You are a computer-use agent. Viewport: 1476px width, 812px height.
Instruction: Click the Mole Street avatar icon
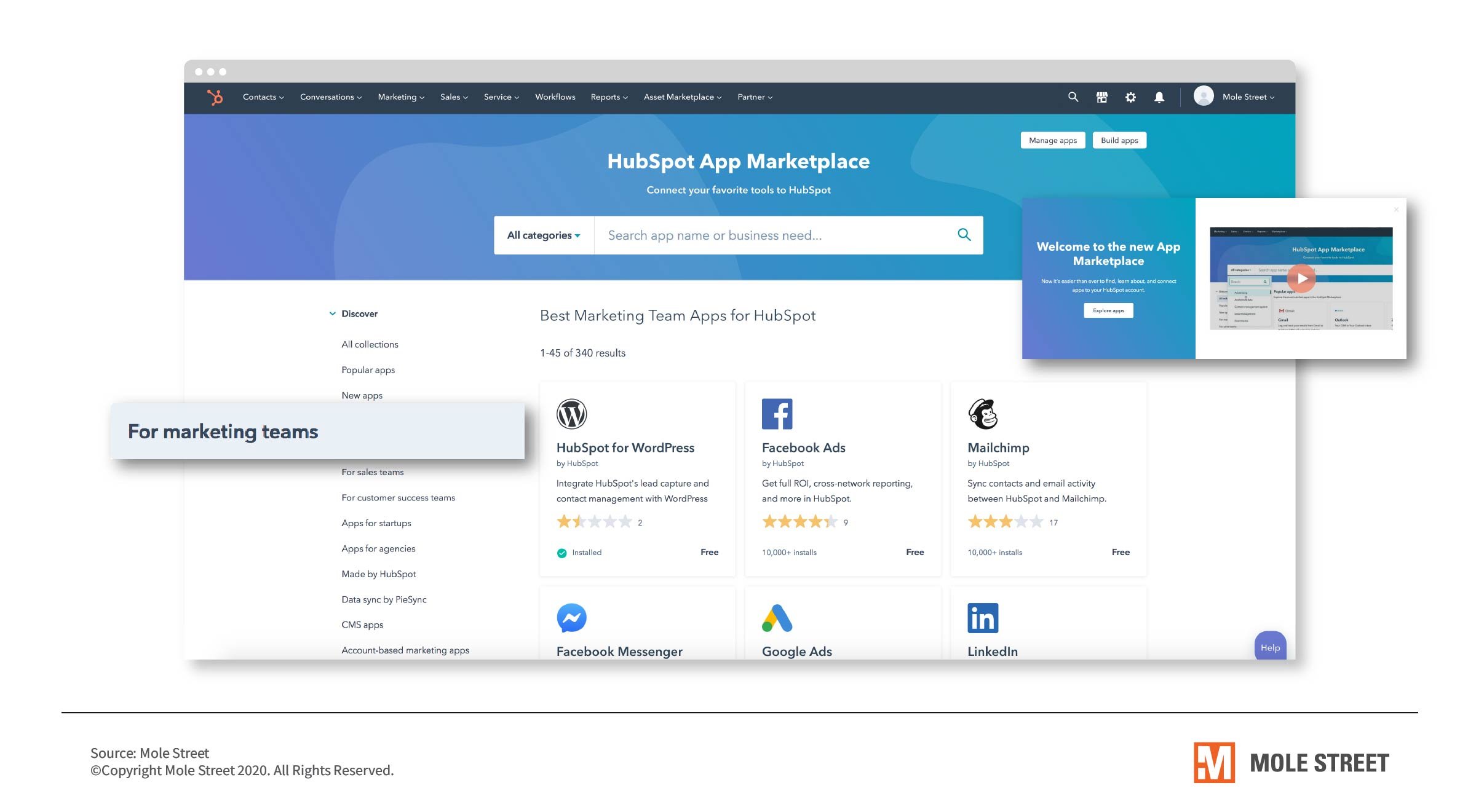tap(1204, 96)
